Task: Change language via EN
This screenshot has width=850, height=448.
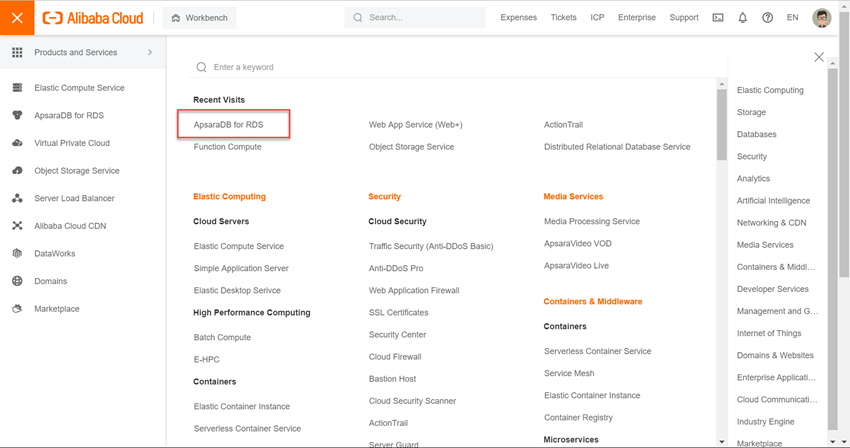Action: click(793, 17)
